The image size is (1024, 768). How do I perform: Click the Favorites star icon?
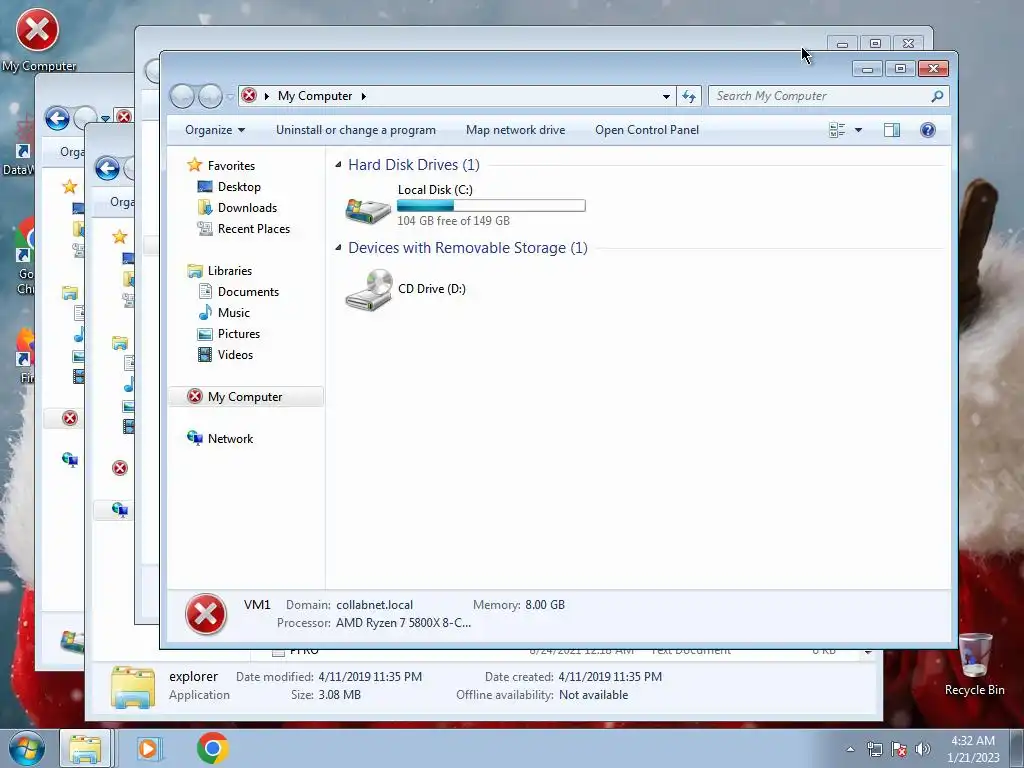194,165
